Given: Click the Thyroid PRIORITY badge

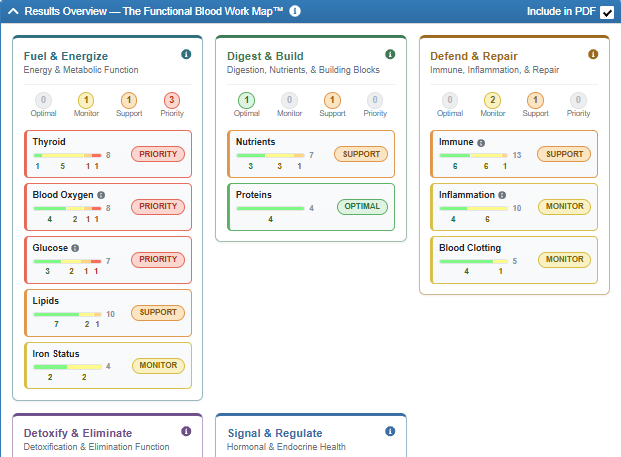Looking at the screenshot, I should coord(158,154).
